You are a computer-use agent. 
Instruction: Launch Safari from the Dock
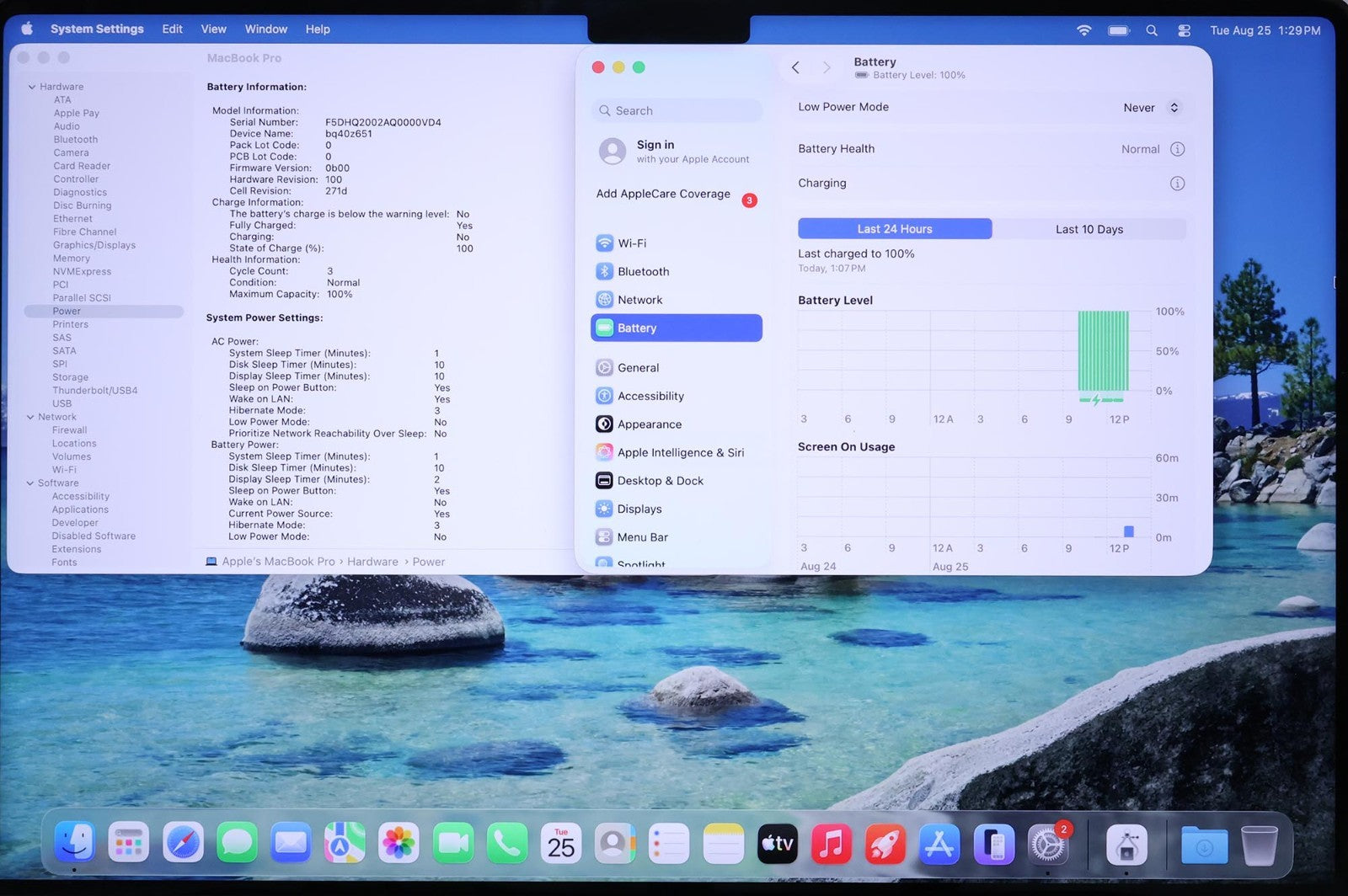[183, 843]
